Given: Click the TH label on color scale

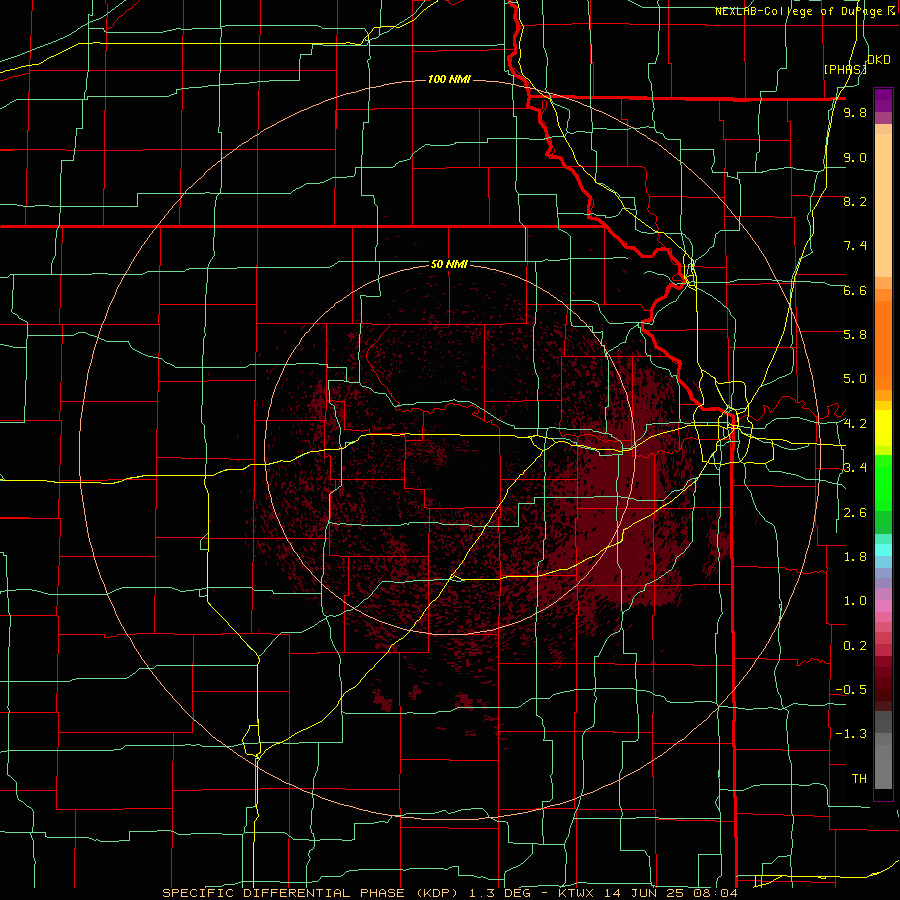Looking at the screenshot, I should pyautogui.click(x=859, y=779).
